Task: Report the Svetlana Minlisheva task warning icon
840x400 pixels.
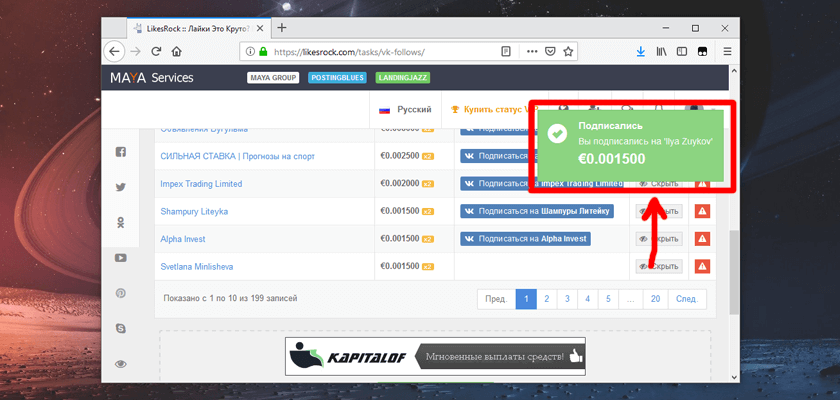Action: (x=702, y=266)
